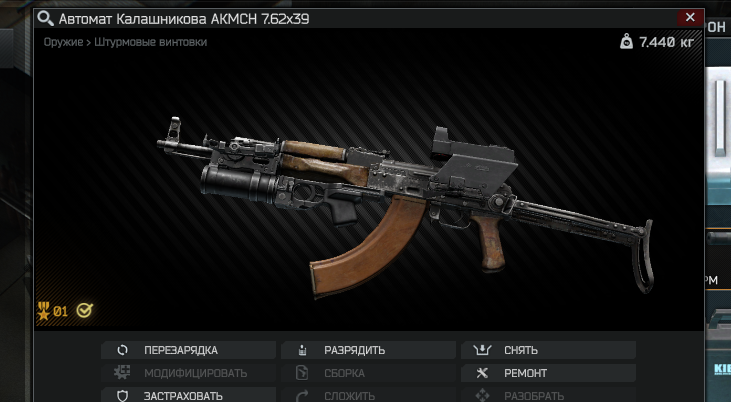The image size is (731, 402).
Task: Click the ПЕРЕЗАРЯДКА reload button
Action: coord(188,350)
